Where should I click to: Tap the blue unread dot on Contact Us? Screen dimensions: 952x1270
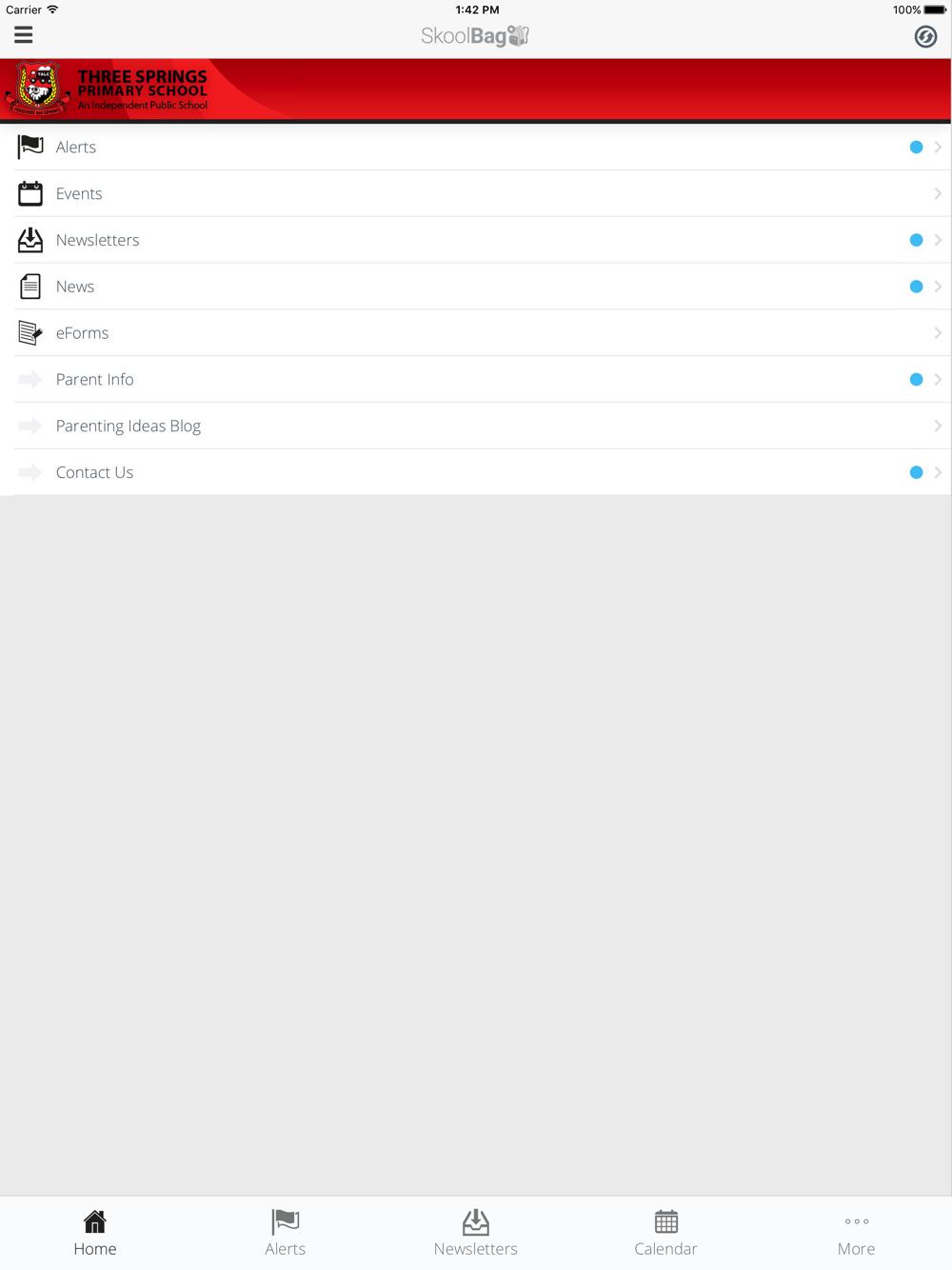pyautogui.click(x=916, y=472)
